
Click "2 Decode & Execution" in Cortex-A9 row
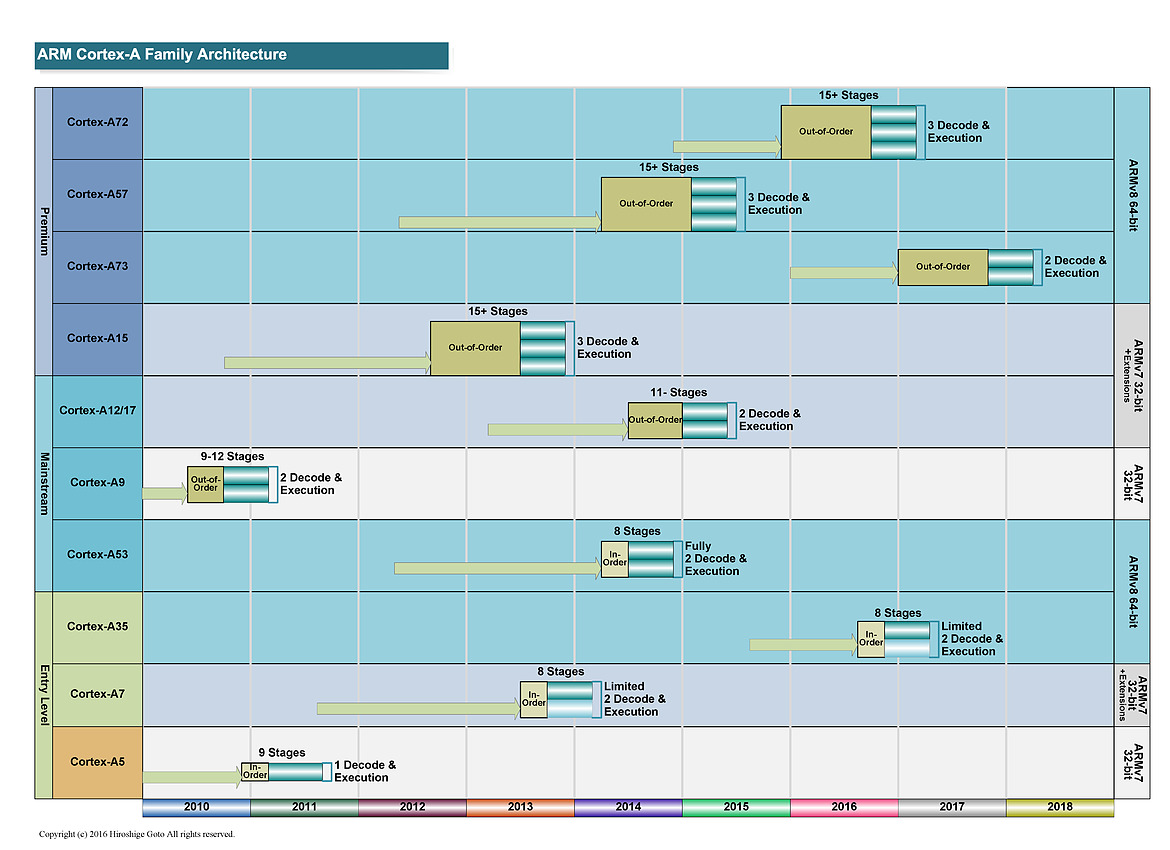[311, 484]
